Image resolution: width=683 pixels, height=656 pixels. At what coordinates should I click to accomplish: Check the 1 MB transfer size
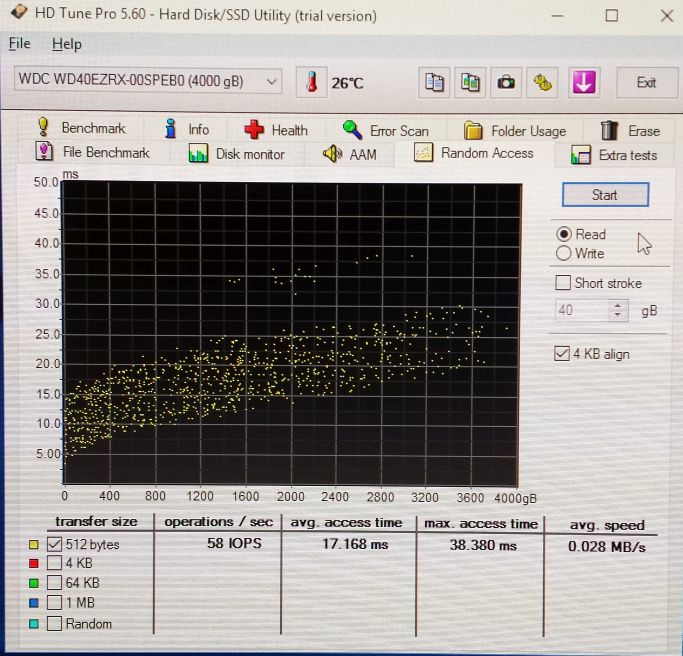(54, 602)
